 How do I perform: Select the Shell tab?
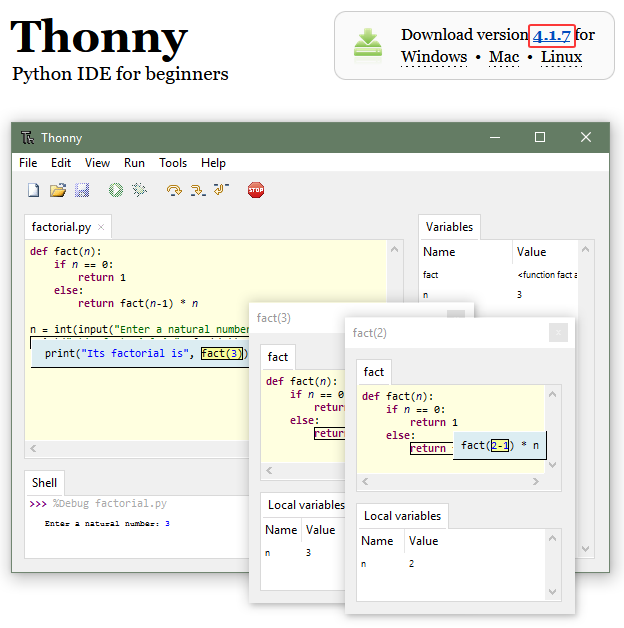point(44,483)
